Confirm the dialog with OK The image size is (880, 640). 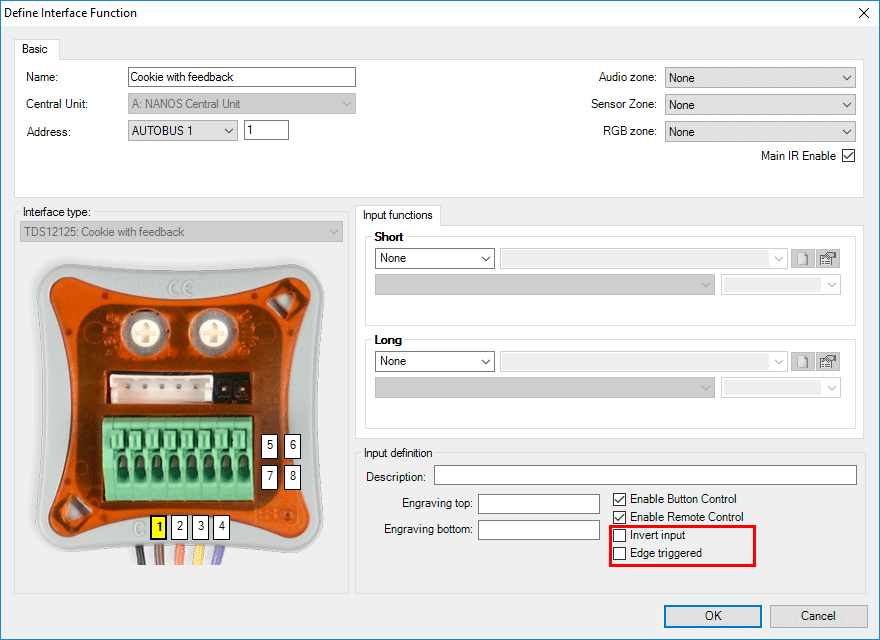(x=712, y=616)
